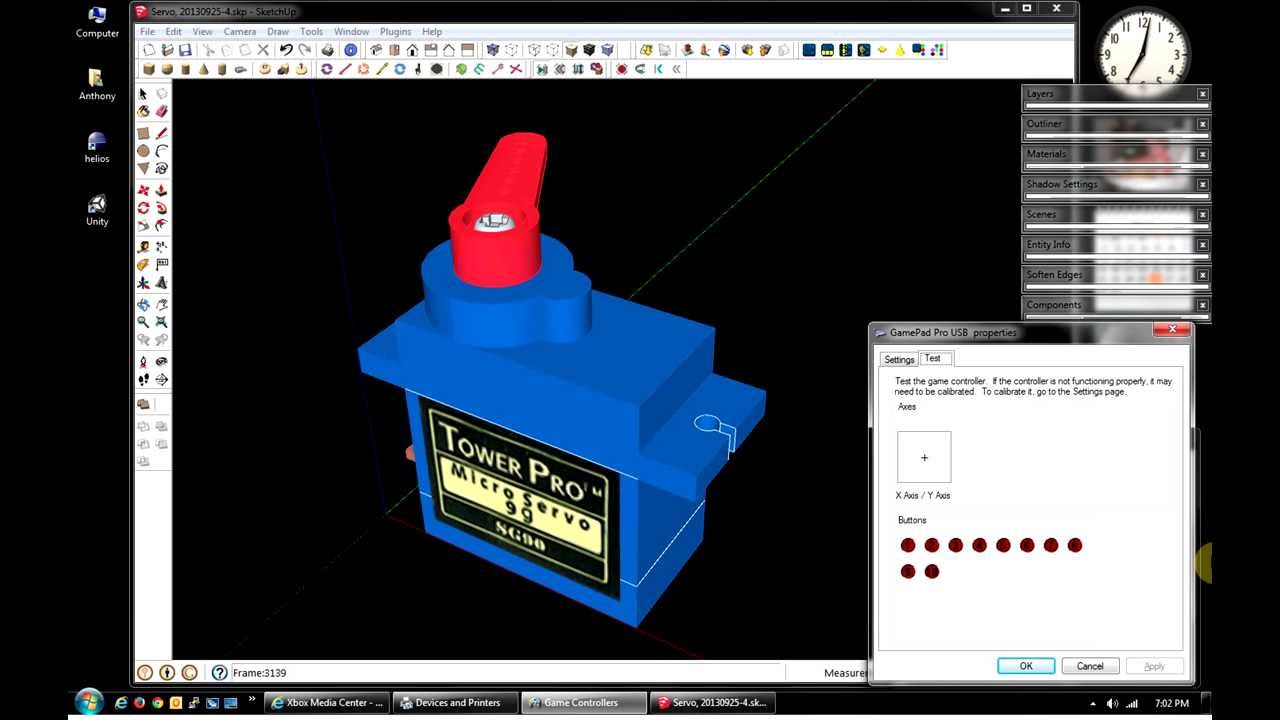Click OK in GamePad properties
This screenshot has height=720, width=1280.
pos(1026,666)
